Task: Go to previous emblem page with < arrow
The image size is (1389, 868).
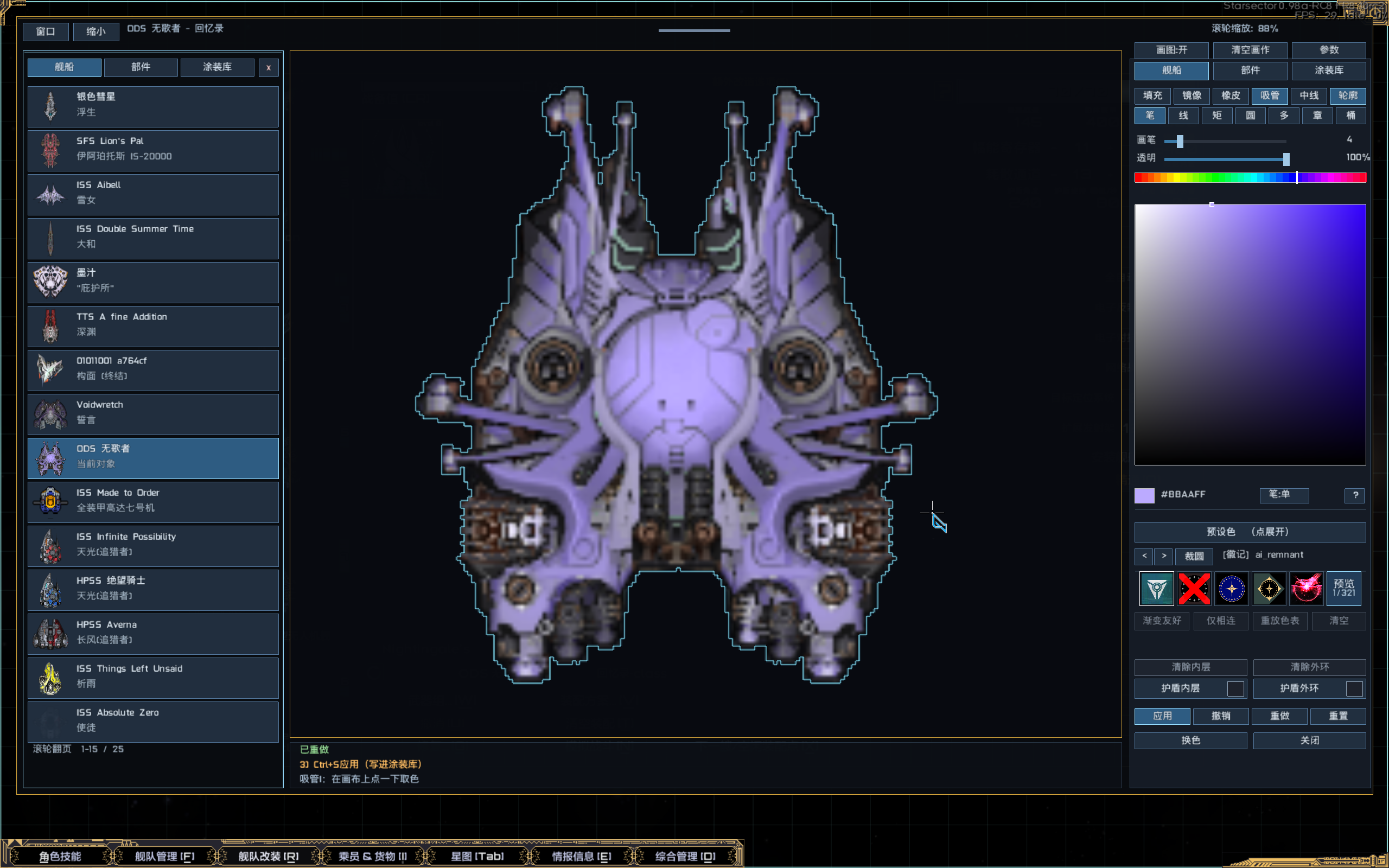Action: [x=1144, y=556]
